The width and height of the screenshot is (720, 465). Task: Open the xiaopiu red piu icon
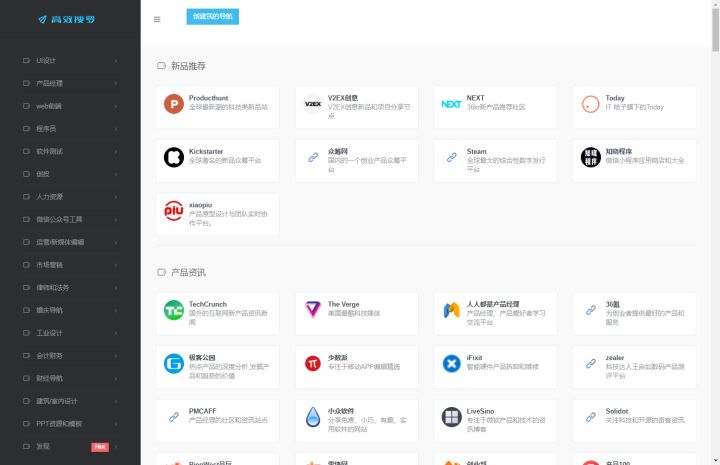[x=174, y=211]
